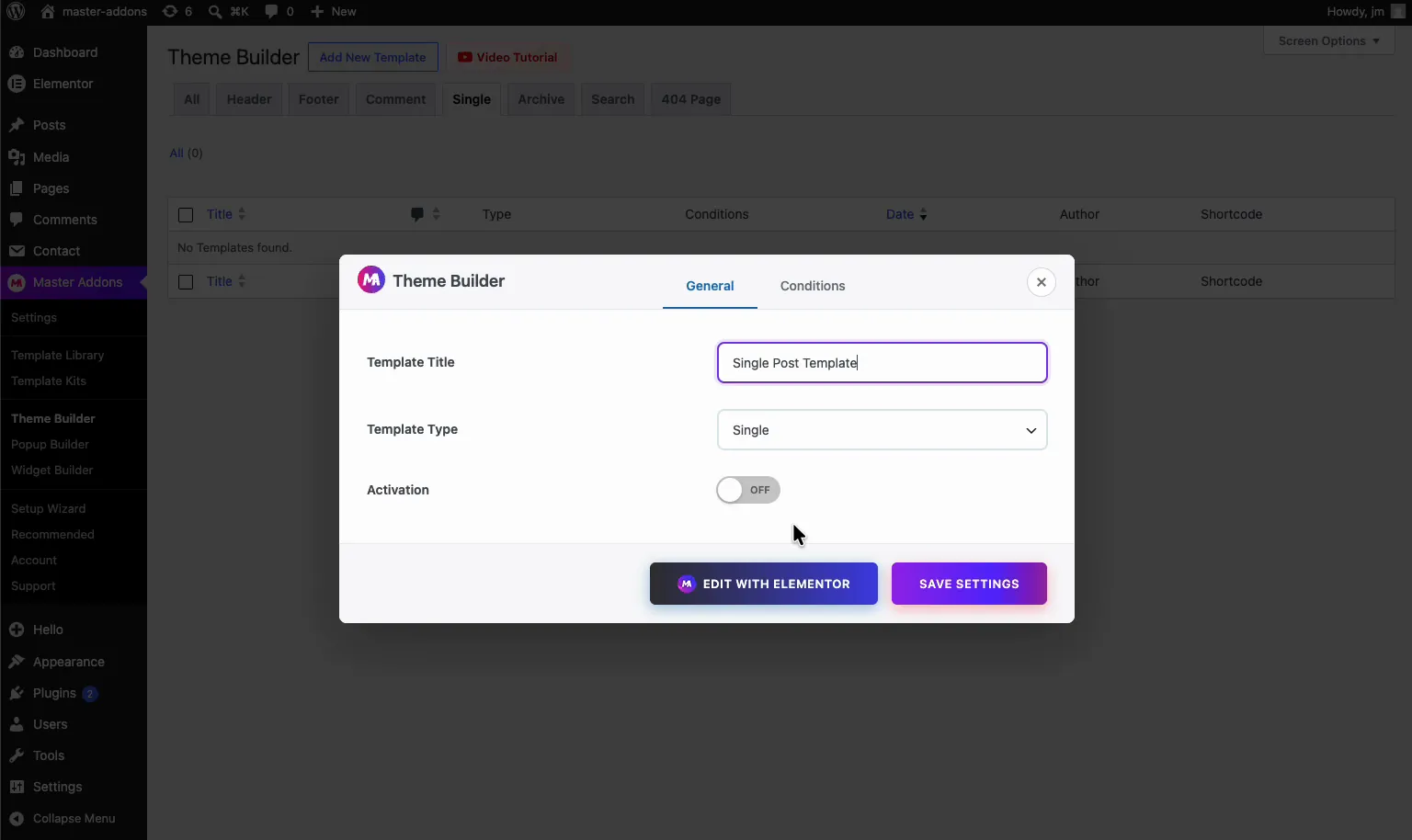1412x840 pixels.
Task: Switch to the Conditions tab
Action: pyautogui.click(x=813, y=286)
